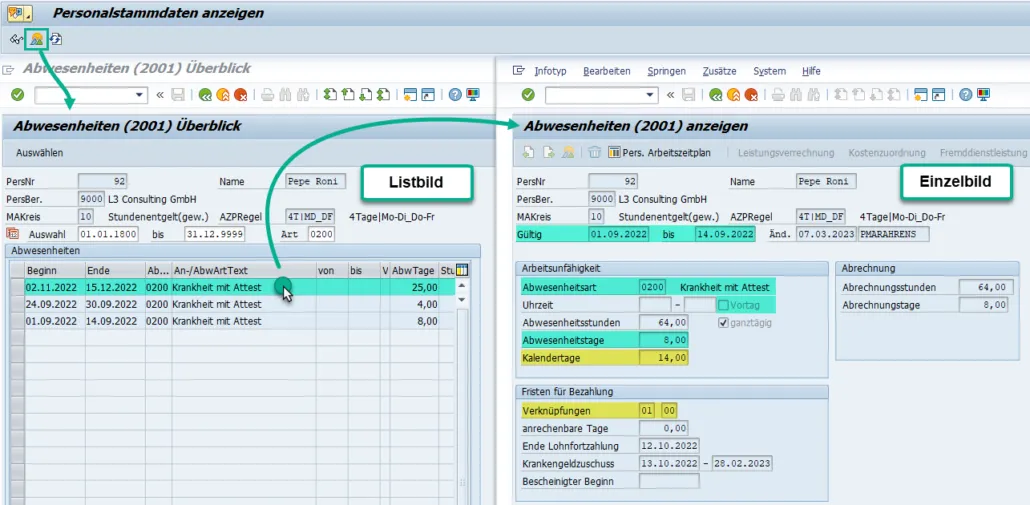Click orange Exit icon in Überblick window
The width and height of the screenshot is (1030, 505).
223,95
